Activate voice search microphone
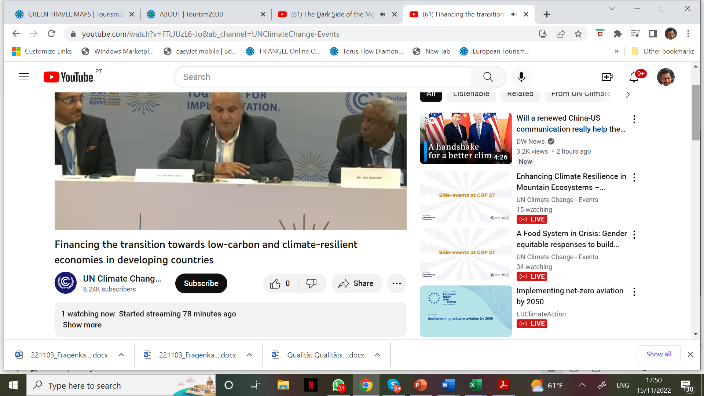 pyautogui.click(x=521, y=77)
